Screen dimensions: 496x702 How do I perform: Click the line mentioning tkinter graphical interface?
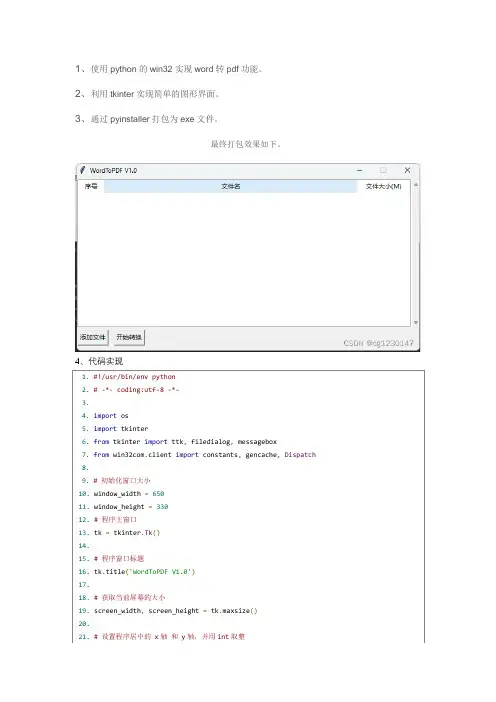coord(147,94)
